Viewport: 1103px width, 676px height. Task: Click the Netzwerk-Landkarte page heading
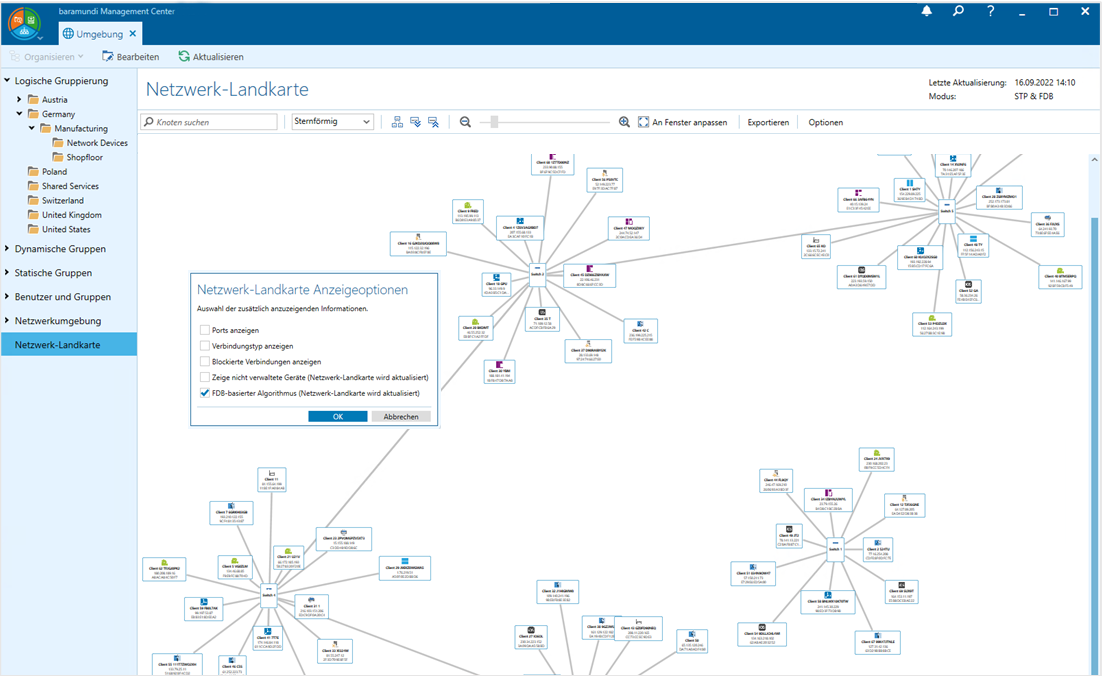[227, 89]
